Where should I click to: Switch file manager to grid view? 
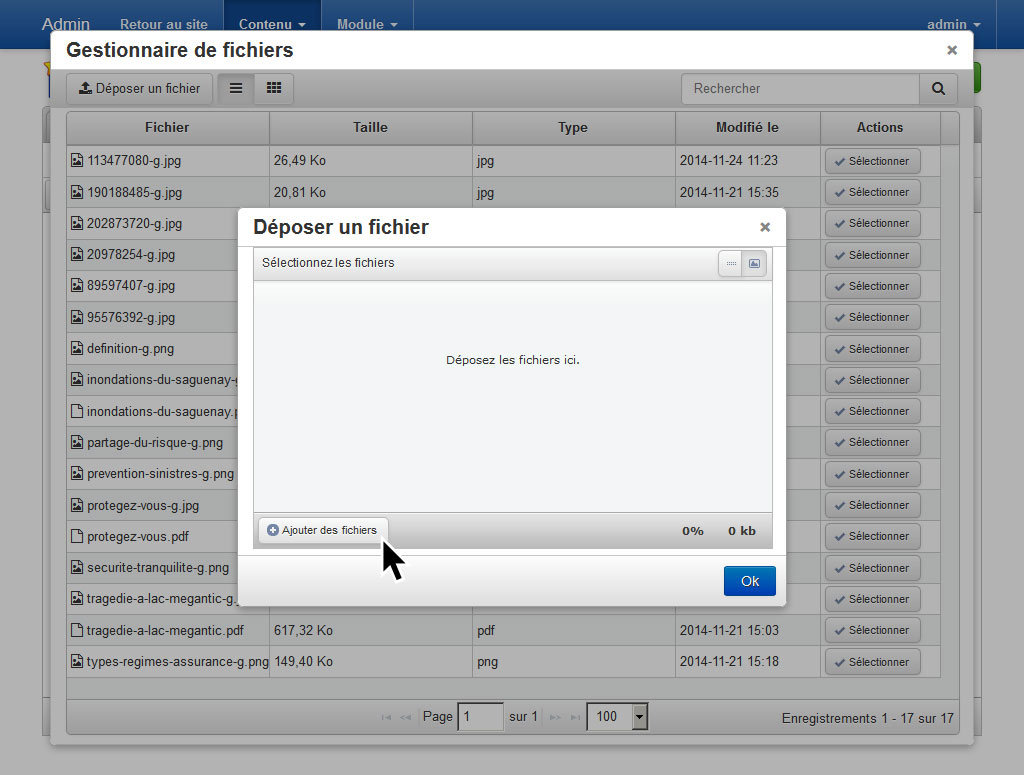coord(273,88)
